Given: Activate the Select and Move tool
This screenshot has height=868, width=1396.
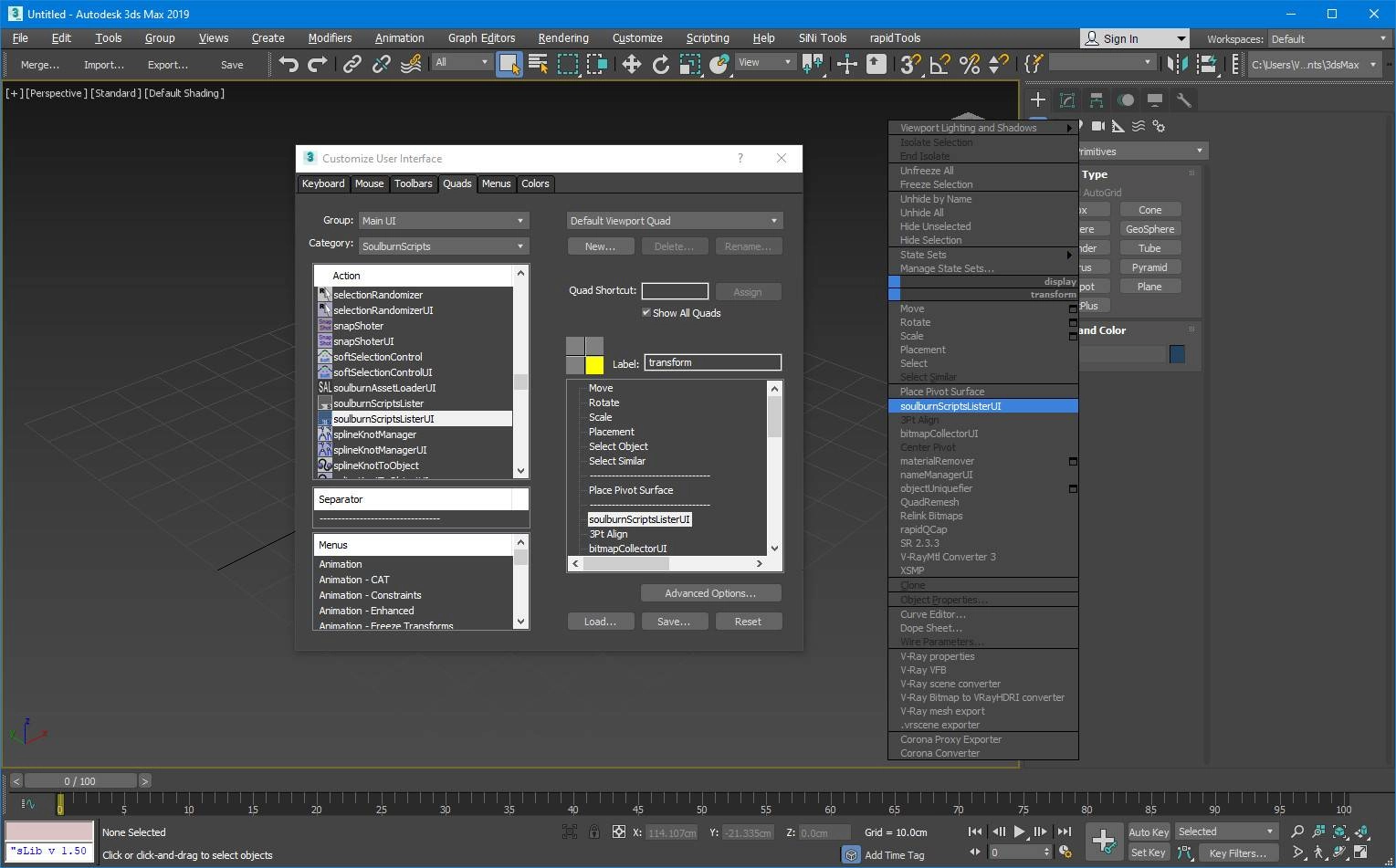Looking at the screenshot, I should [x=631, y=64].
